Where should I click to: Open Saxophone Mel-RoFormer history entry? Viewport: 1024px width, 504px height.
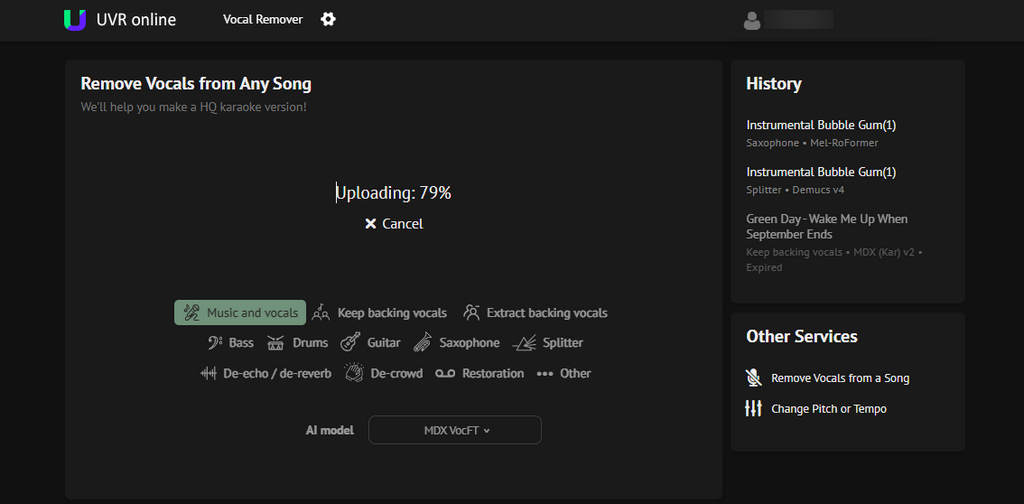[821, 133]
